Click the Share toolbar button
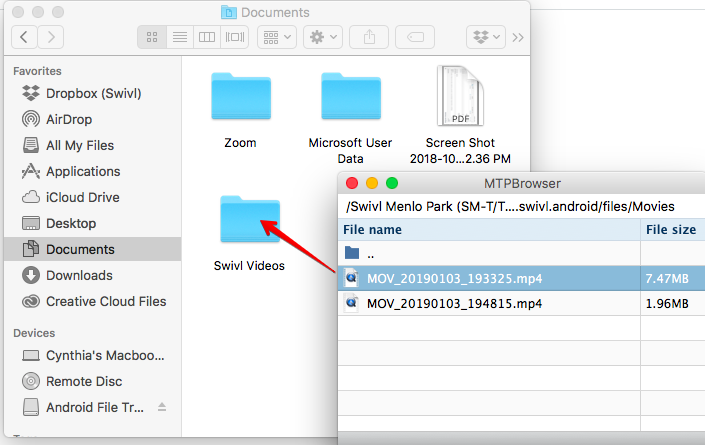 click(369, 37)
